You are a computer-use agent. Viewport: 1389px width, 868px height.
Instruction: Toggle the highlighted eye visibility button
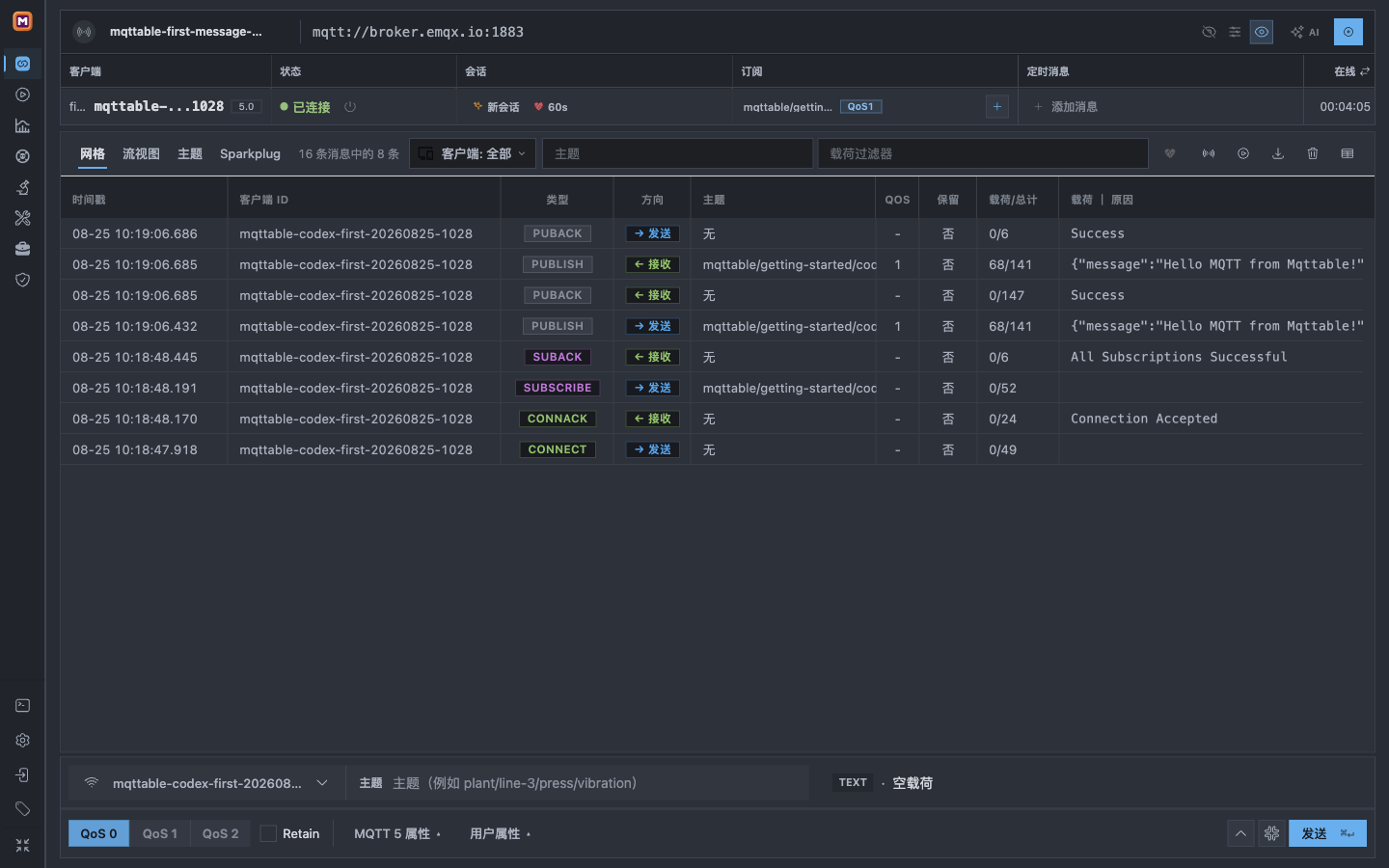(1262, 32)
